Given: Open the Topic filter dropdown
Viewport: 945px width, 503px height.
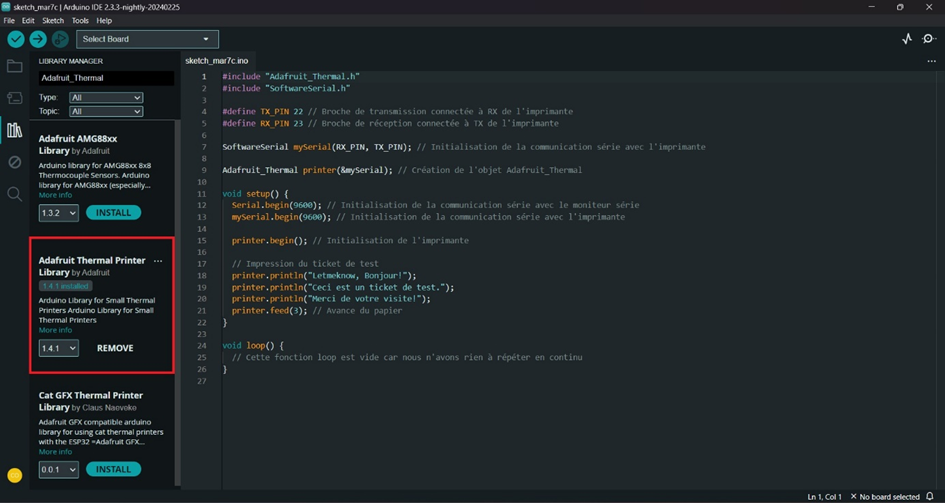Looking at the screenshot, I should [x=105, y=111].
